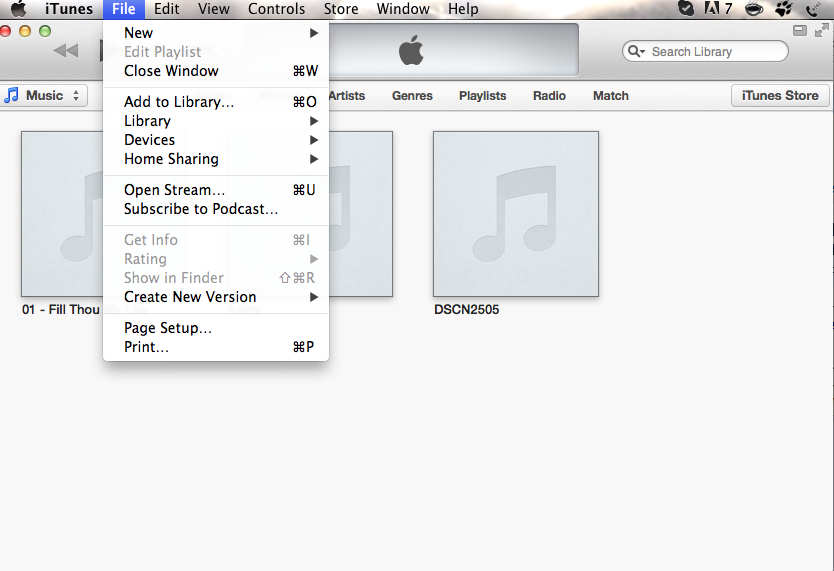Switch to the Artists tab
The height and width of the screenshot is (571, 834).
347,96
